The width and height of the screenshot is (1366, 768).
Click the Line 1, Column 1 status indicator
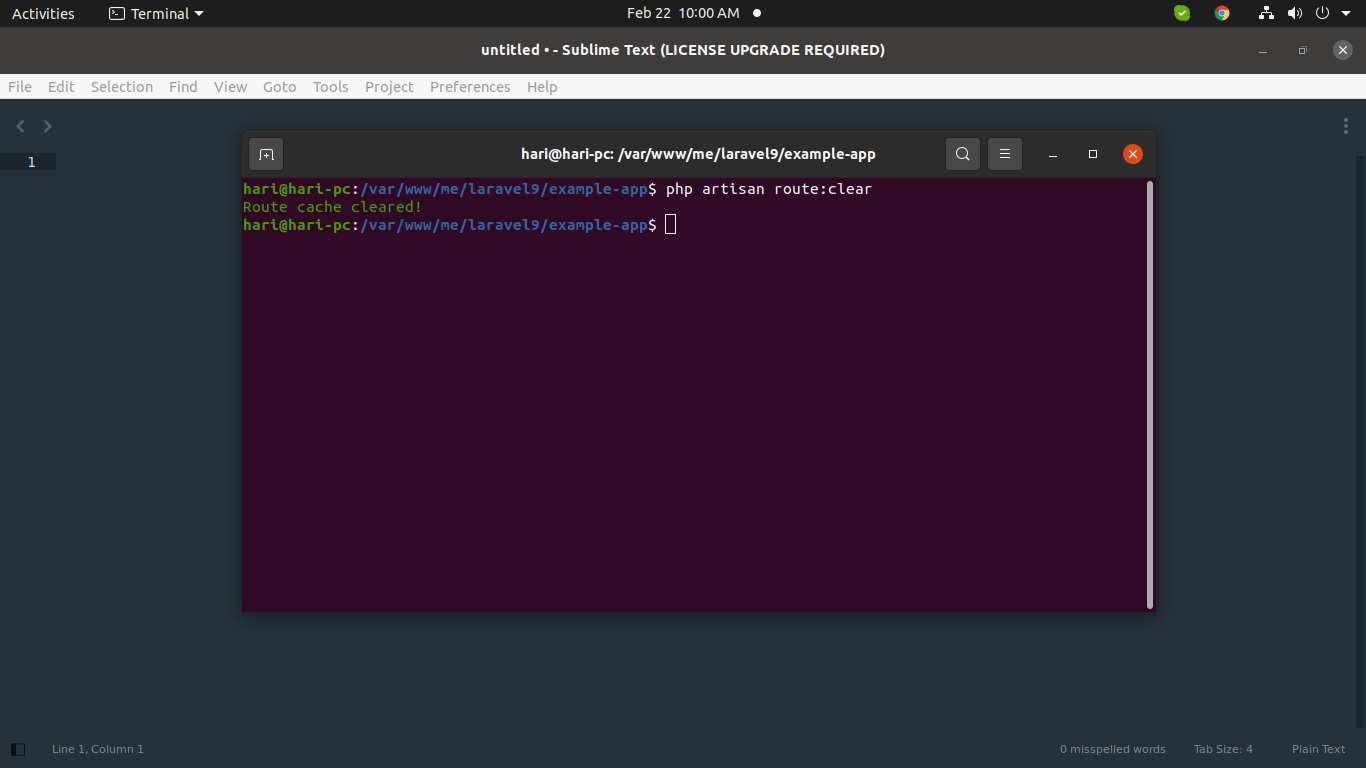coord(98,749)
